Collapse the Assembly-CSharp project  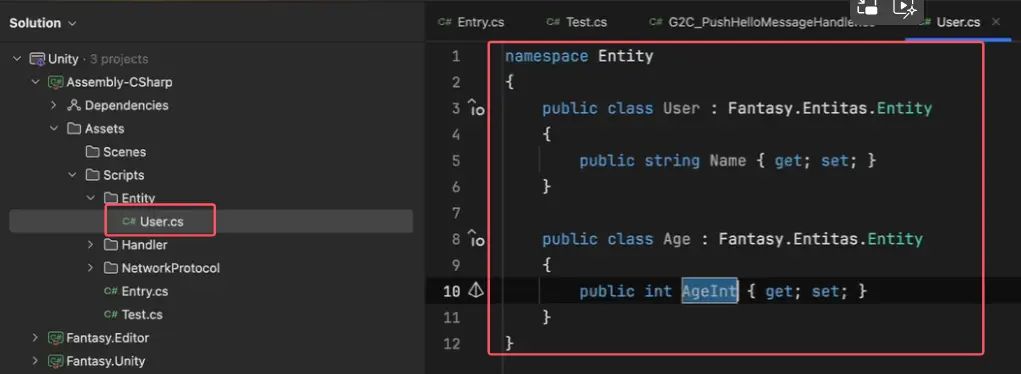coord(35,83)
